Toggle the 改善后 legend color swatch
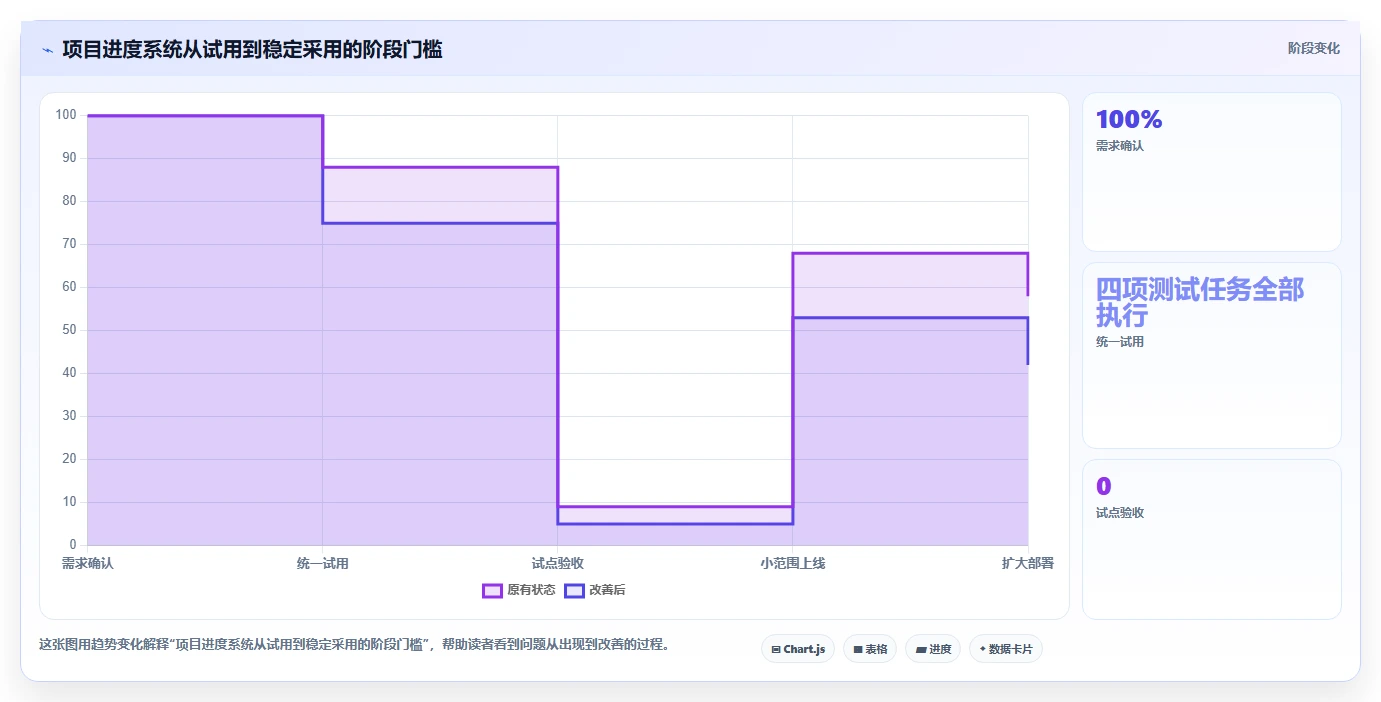This screenshot has height=702, width=1381. (574, 590)
